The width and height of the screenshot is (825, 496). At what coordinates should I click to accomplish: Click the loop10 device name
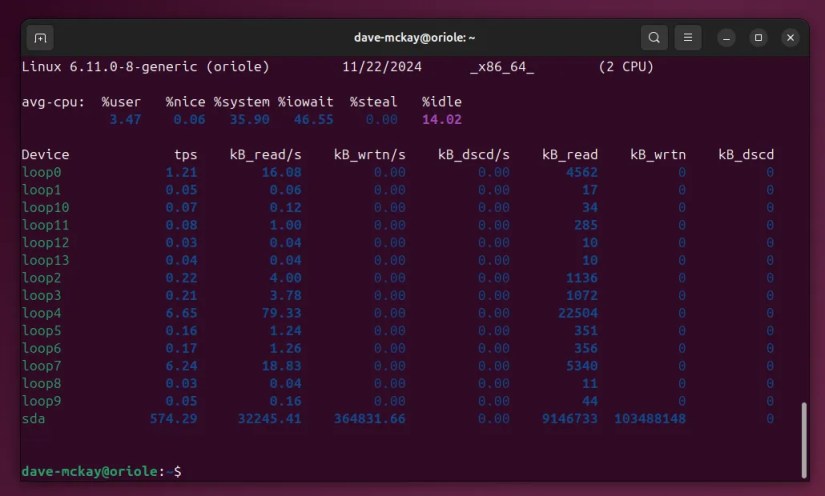click(x=45, y=208)
